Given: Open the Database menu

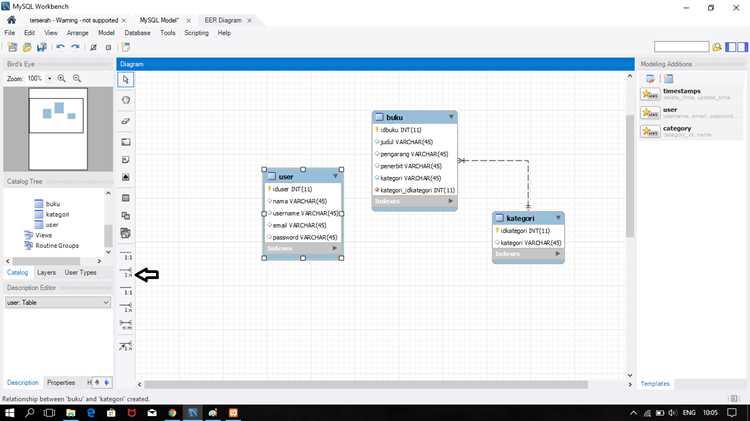Looking at the screenshot, I should [137, 33].
